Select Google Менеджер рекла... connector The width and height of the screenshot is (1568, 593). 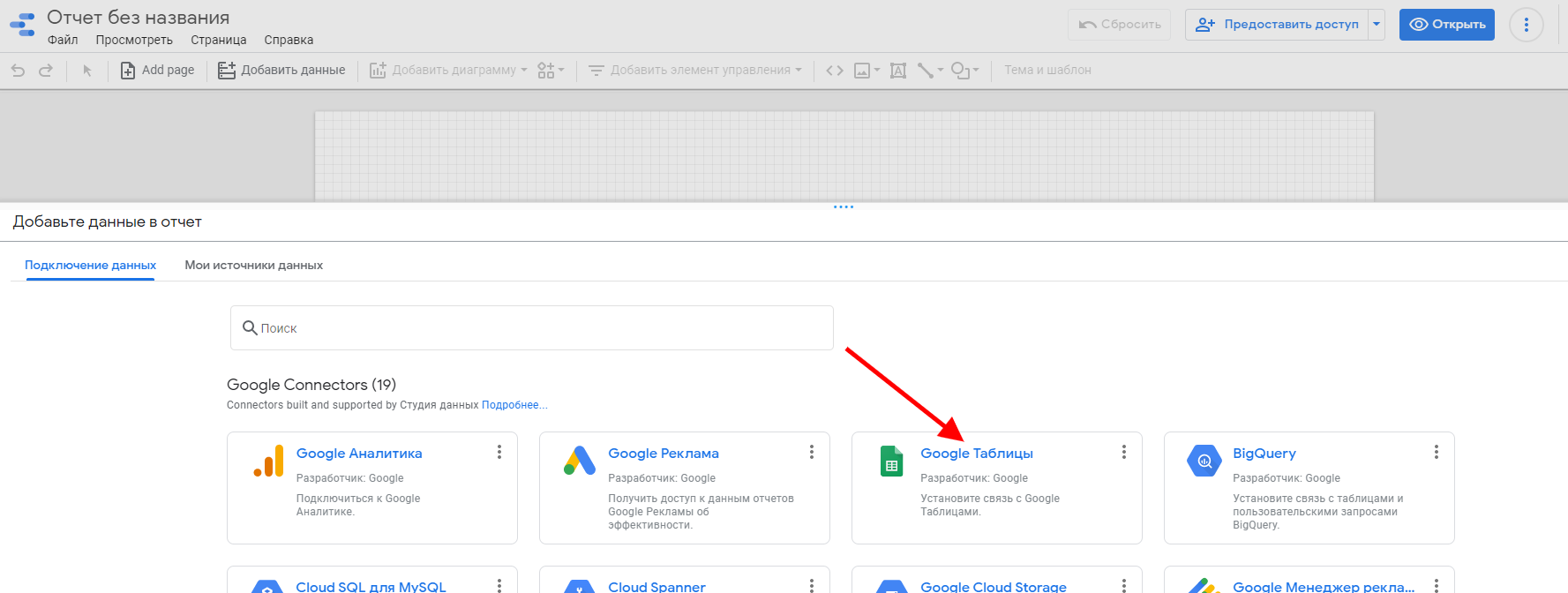tap(1324, 586)
